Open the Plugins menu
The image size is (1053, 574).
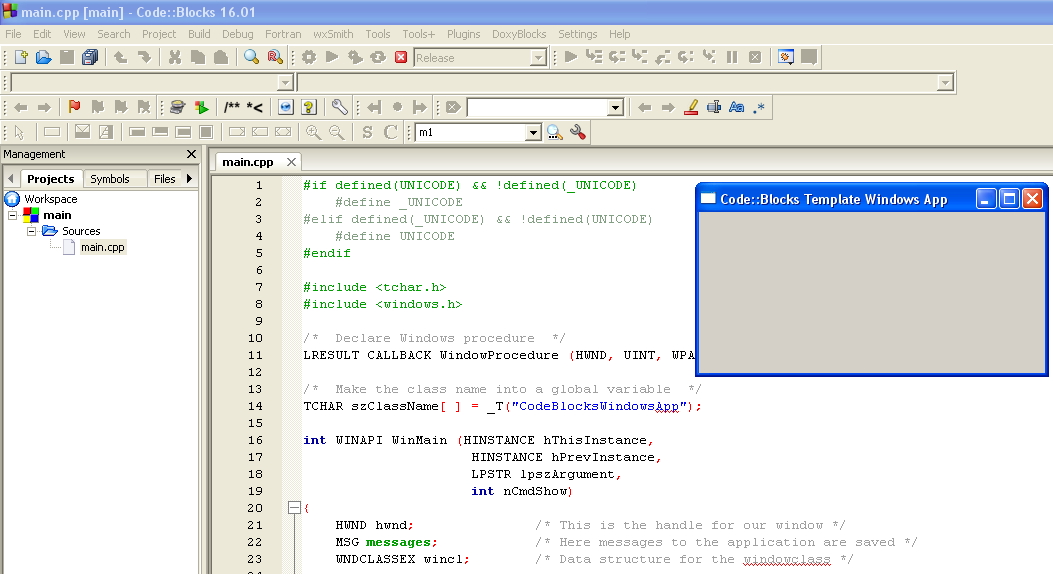click(463, 34)
